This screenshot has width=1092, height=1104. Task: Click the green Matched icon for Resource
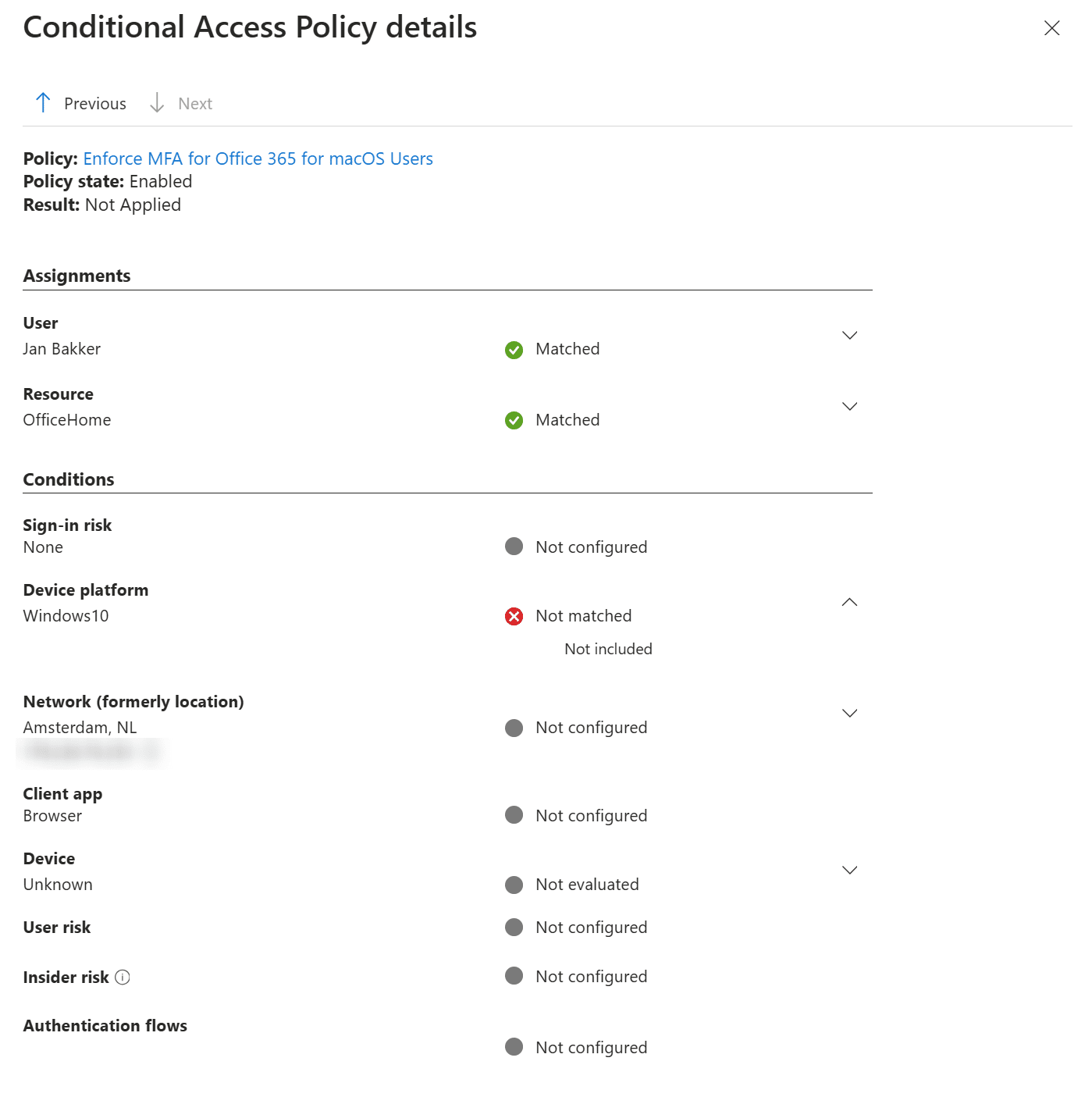[x=514, y=421]
